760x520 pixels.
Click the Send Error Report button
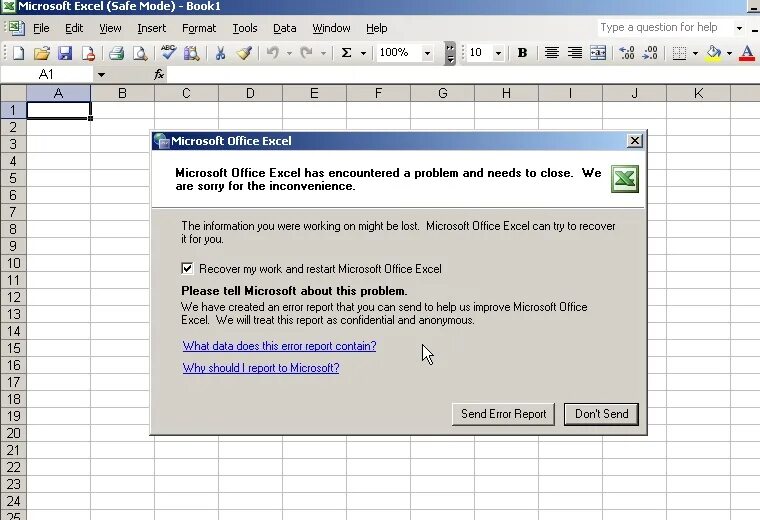point(503,414)
